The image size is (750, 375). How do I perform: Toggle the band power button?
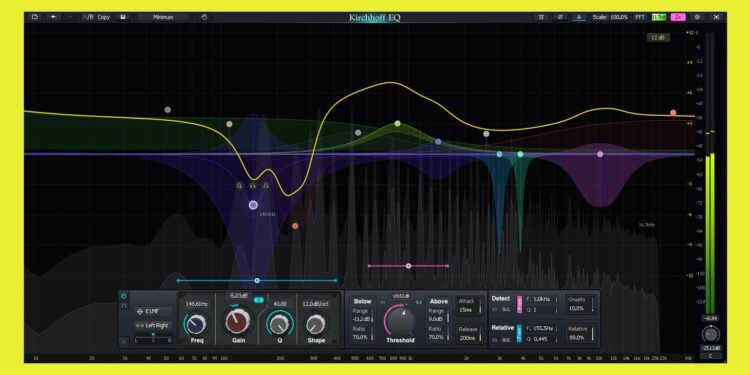[x=123, y=296]
